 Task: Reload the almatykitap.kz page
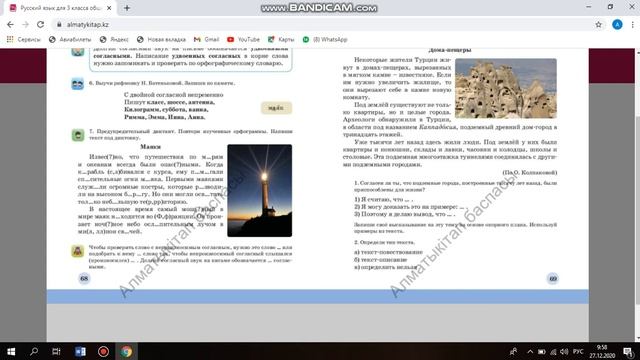tap(40, 24)
